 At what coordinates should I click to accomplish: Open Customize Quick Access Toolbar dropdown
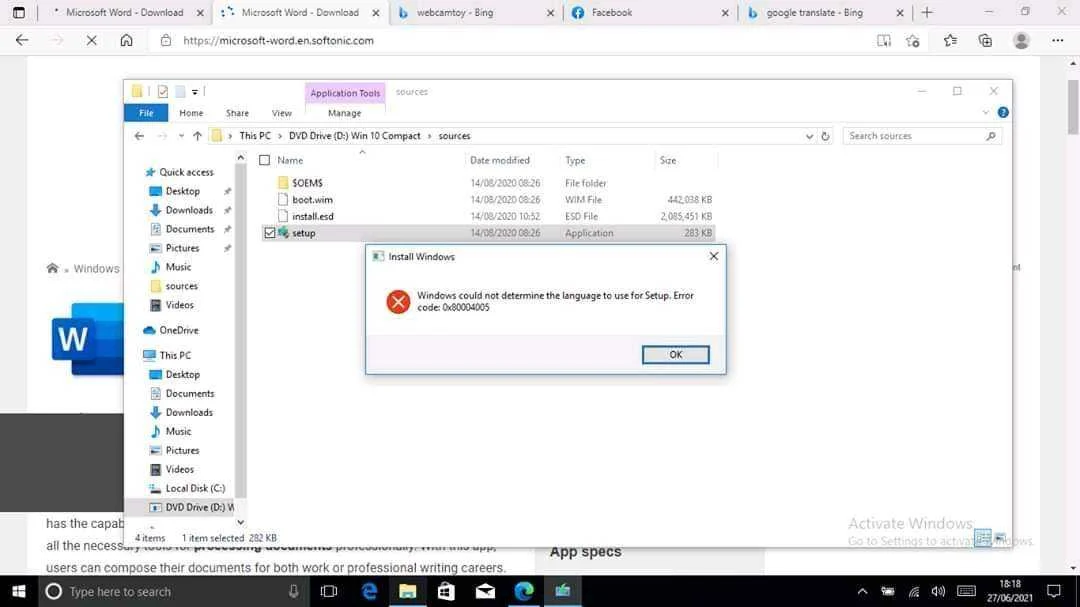(195, 92)
